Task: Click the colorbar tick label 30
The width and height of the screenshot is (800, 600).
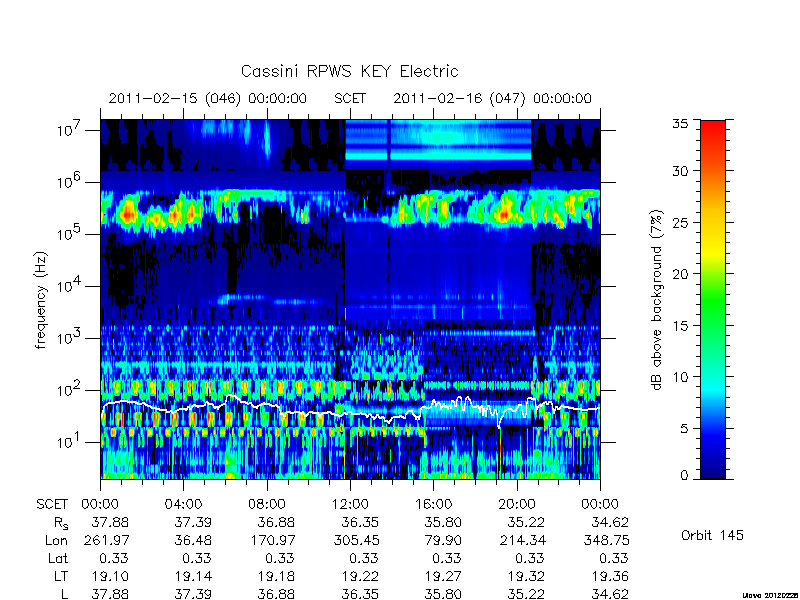Action: (x=680, y=170)
